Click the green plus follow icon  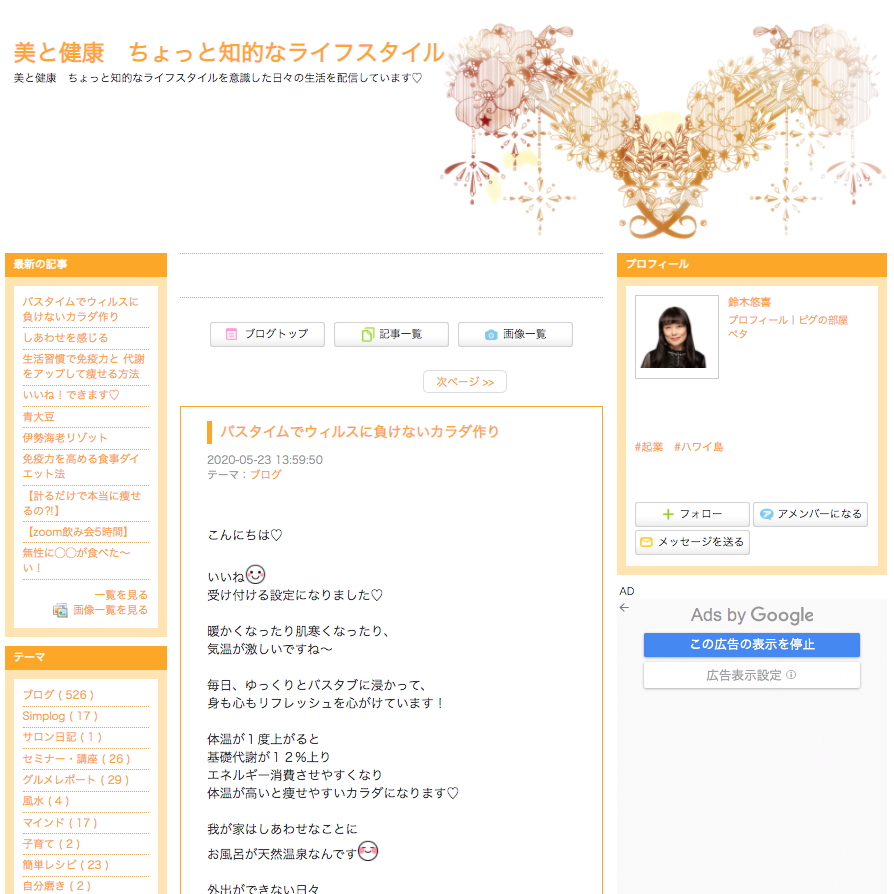pyautogui.click(x=668, y=514)
